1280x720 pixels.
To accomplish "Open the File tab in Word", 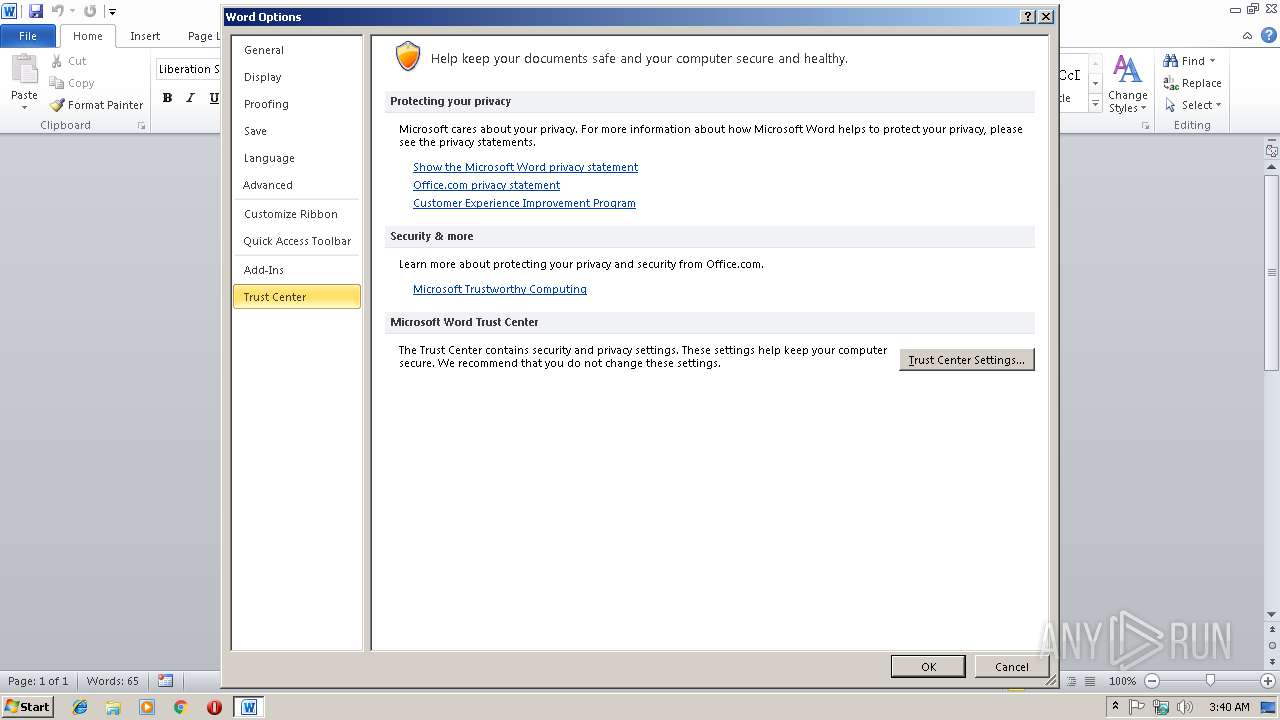I will 28,36.
